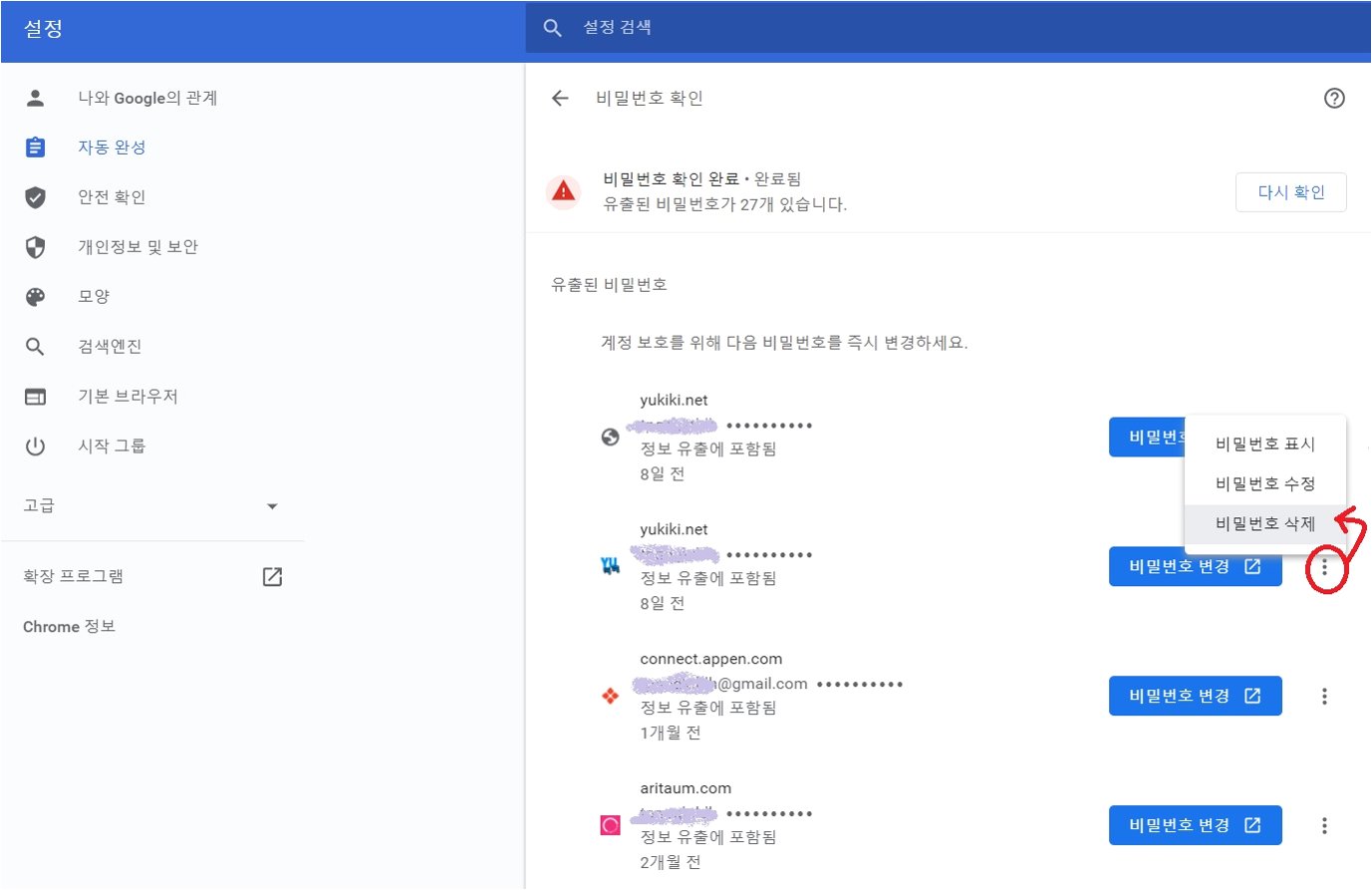Click the pink favicon of aritaum.com
The image size is (1372, 890).
611,825
